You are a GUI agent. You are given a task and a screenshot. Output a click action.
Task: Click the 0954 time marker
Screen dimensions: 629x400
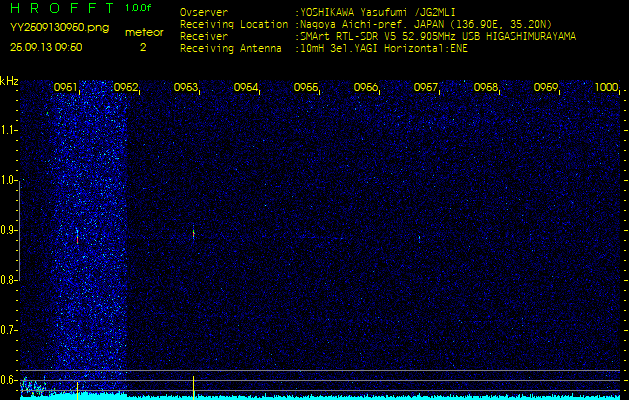click(x=246, y=87)
